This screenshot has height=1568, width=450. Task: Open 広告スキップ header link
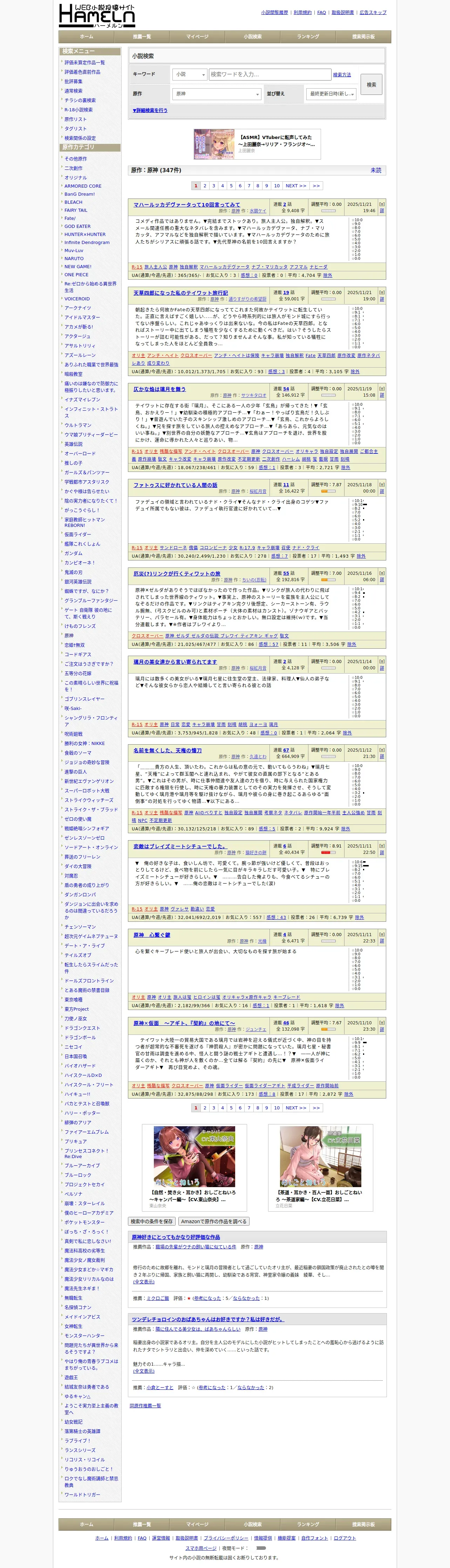click(x=373, y=12)
